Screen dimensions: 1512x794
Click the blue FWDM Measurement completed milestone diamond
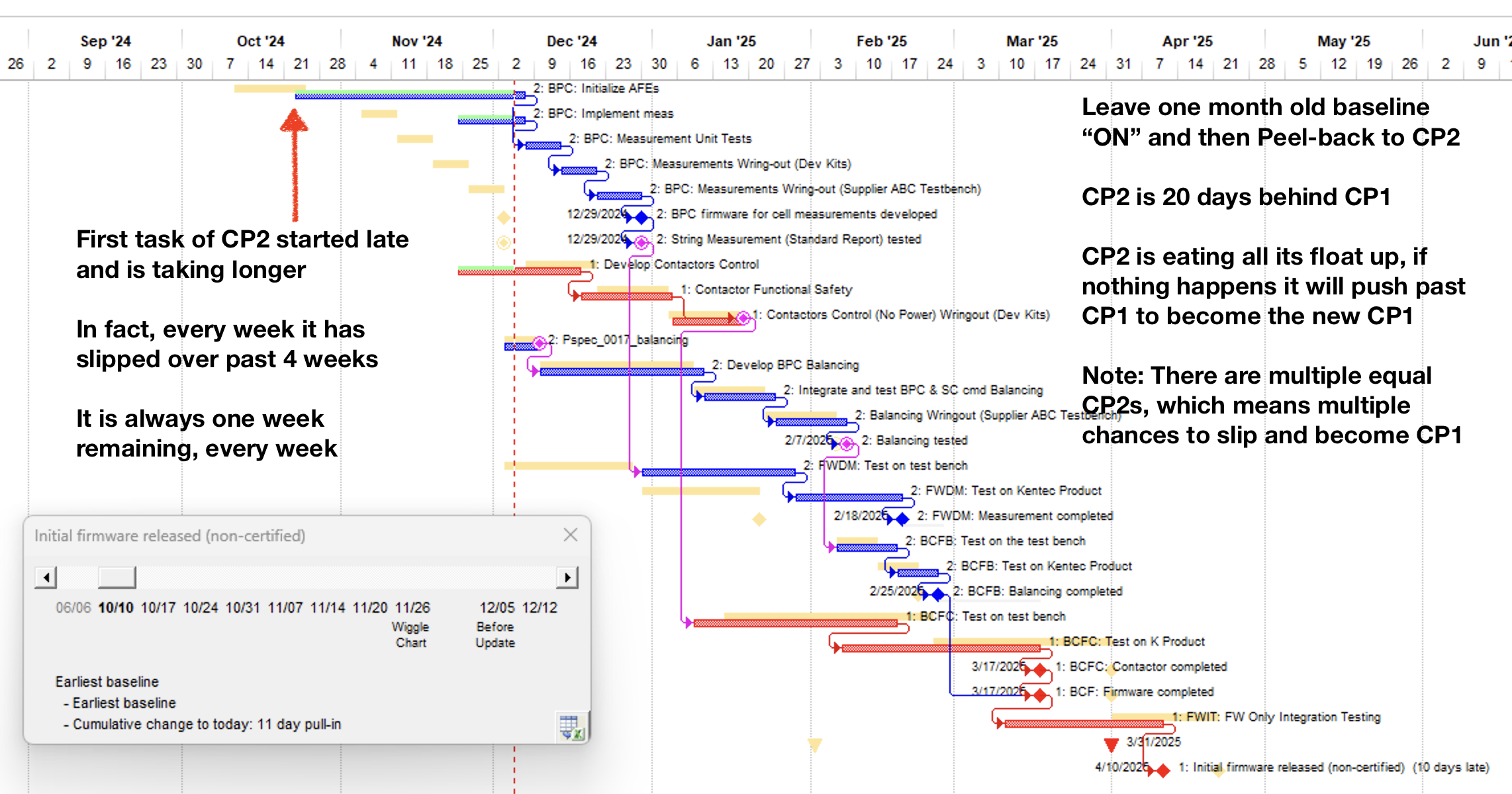coord(902,519)
